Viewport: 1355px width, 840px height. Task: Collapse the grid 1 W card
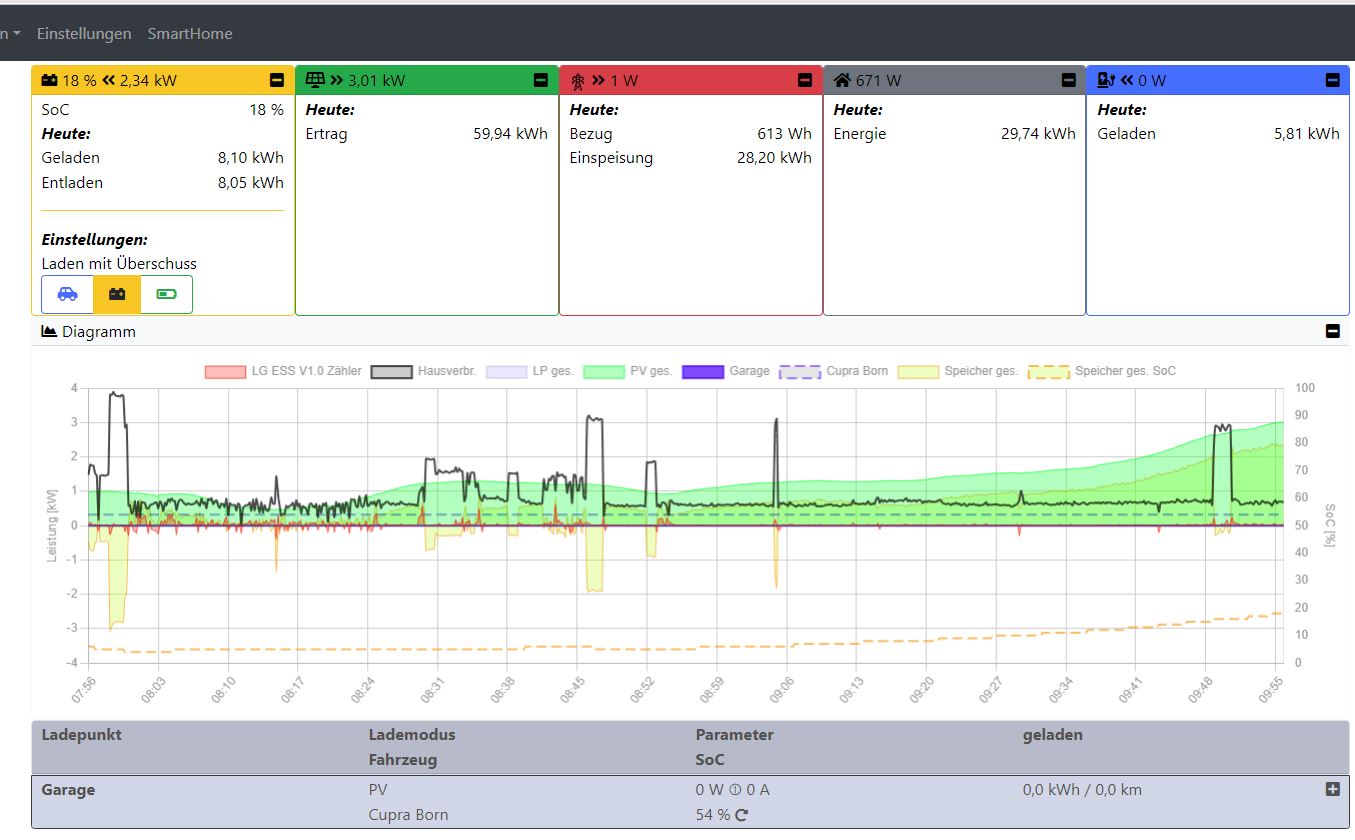click(x=805, y=80)
